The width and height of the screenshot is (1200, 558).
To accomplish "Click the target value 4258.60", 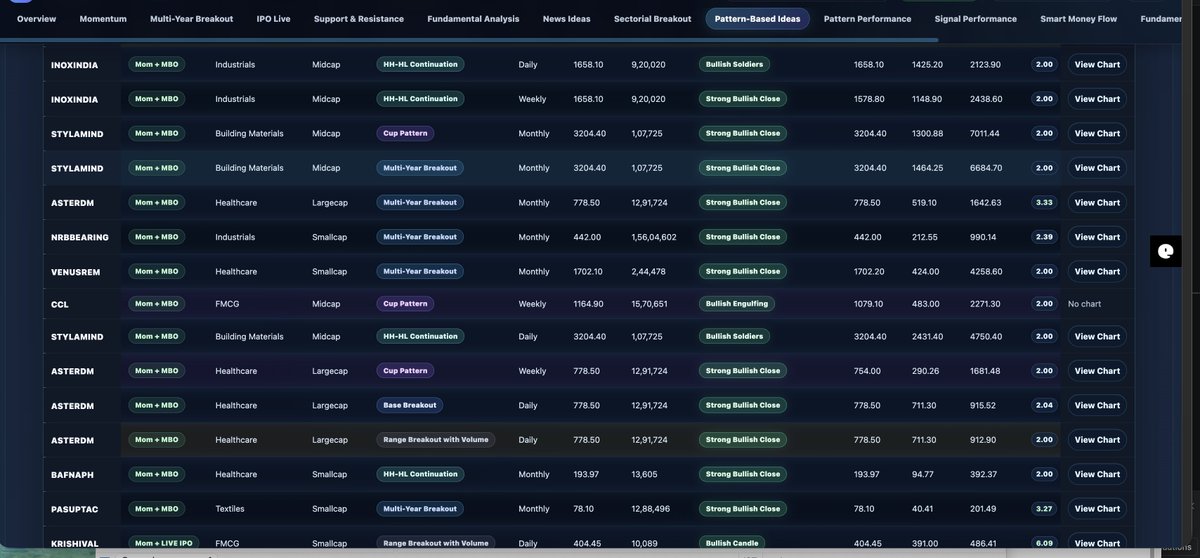I will pos(986,271).
